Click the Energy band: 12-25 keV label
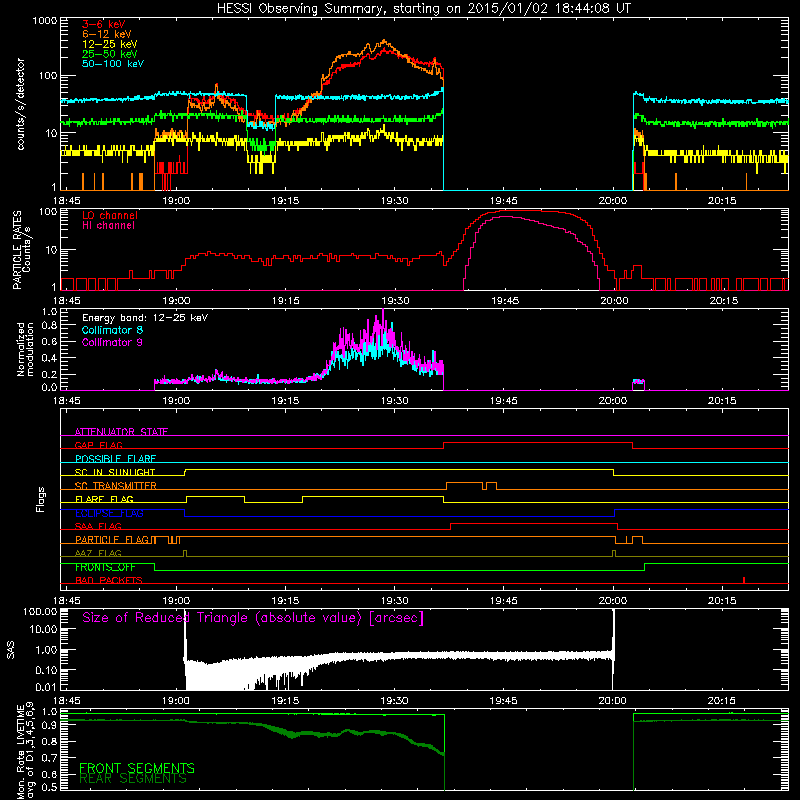Image resolution: width=800 pixels, height=800 pixels. [145, 318]
